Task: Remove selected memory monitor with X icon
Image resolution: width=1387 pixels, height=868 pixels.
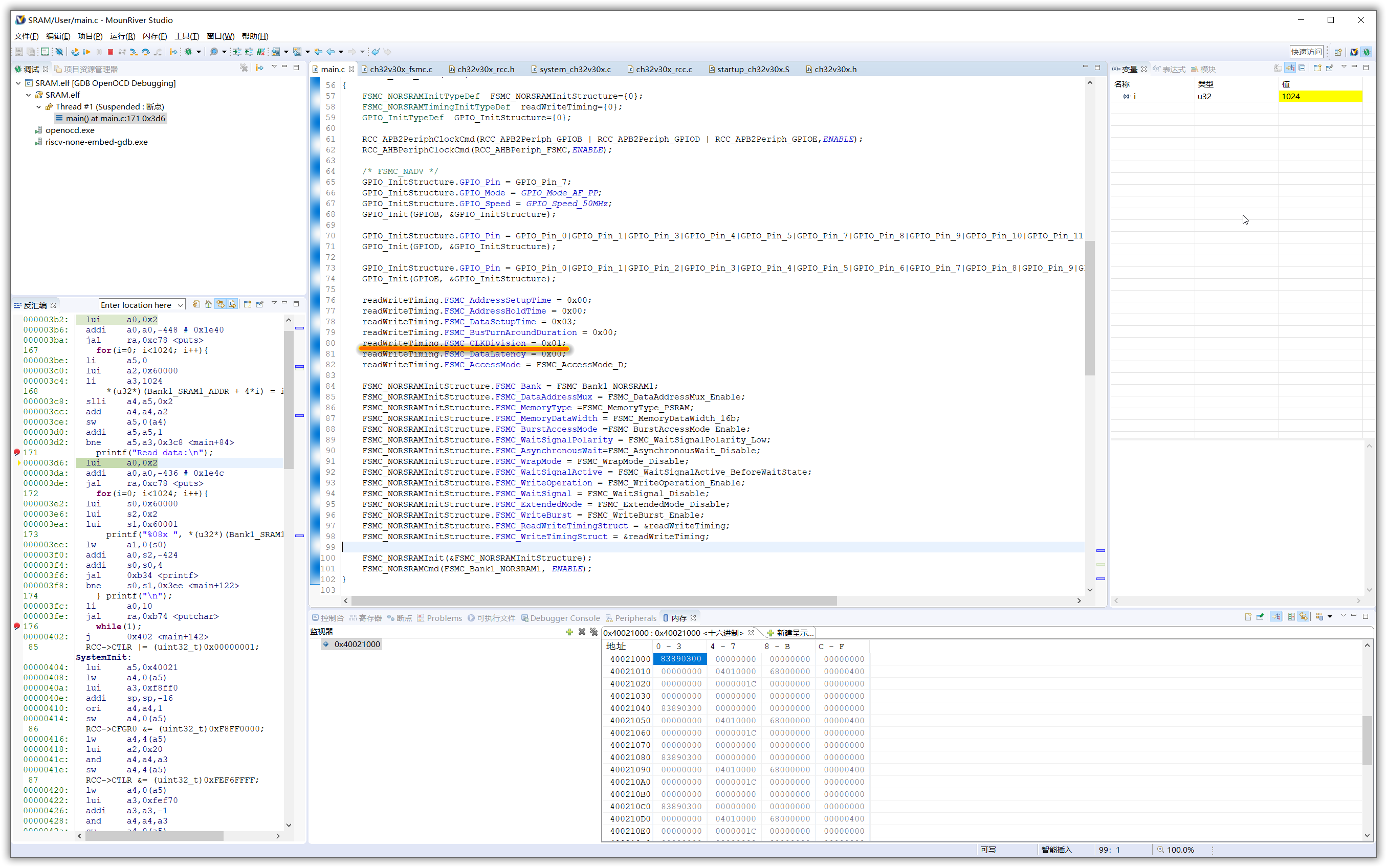Action: coord(582,632)
